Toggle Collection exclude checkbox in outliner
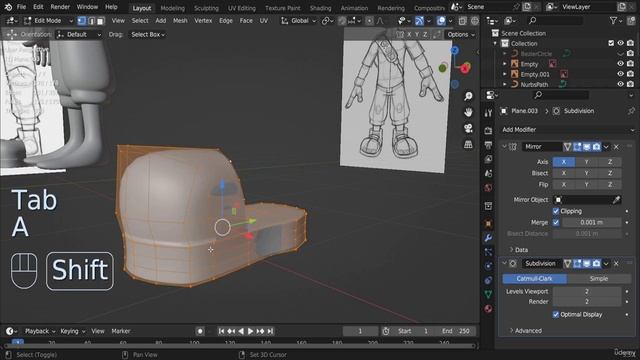This screenshot has height=360, width=640. pos(611,43)
